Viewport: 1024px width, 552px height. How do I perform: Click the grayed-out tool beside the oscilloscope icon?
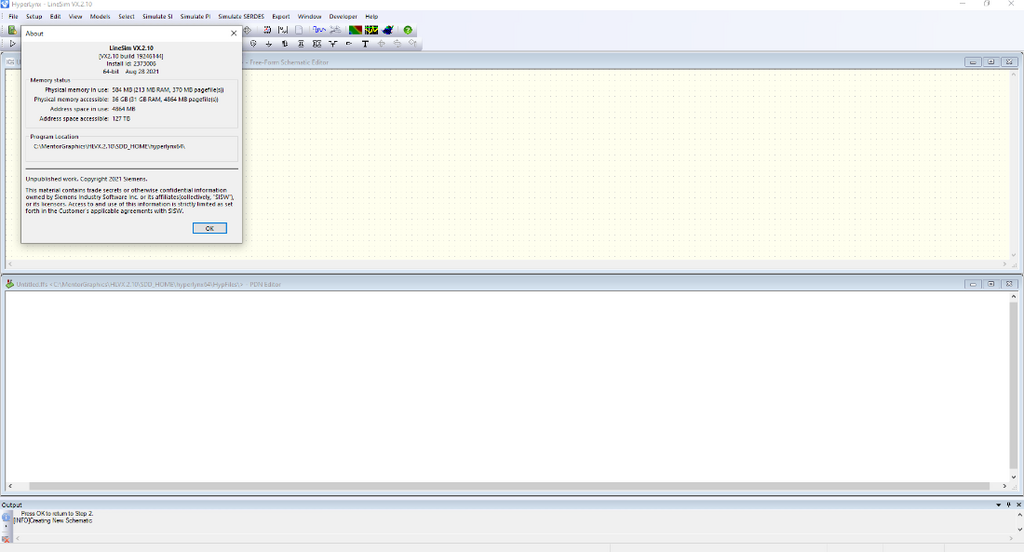click(x=335, y=30)
